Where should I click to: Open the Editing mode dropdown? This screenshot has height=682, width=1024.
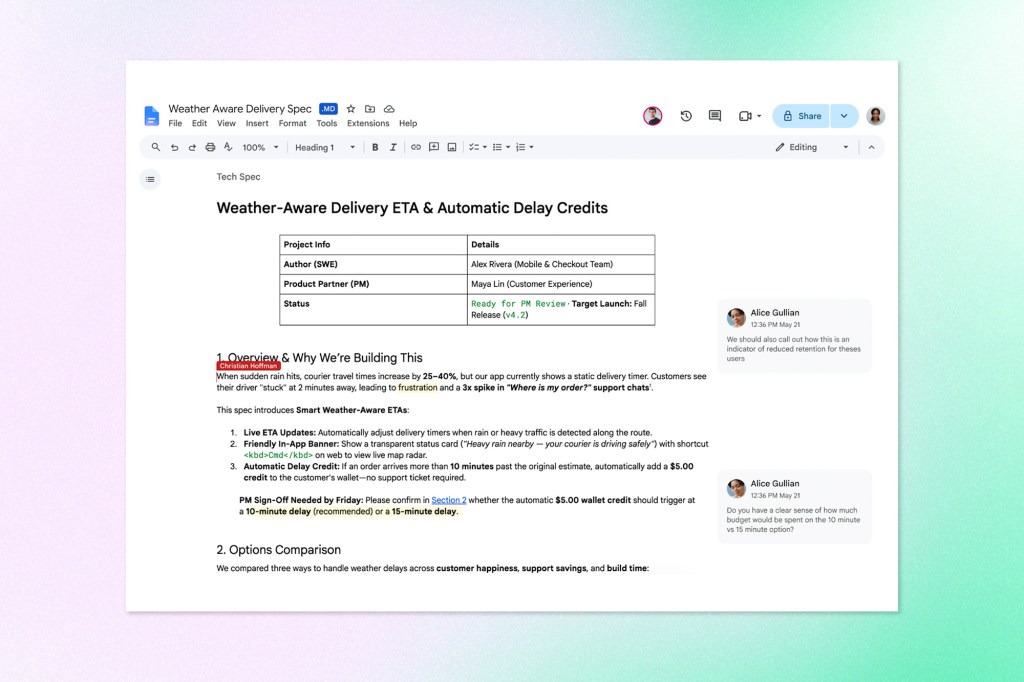tap(812, 147)
